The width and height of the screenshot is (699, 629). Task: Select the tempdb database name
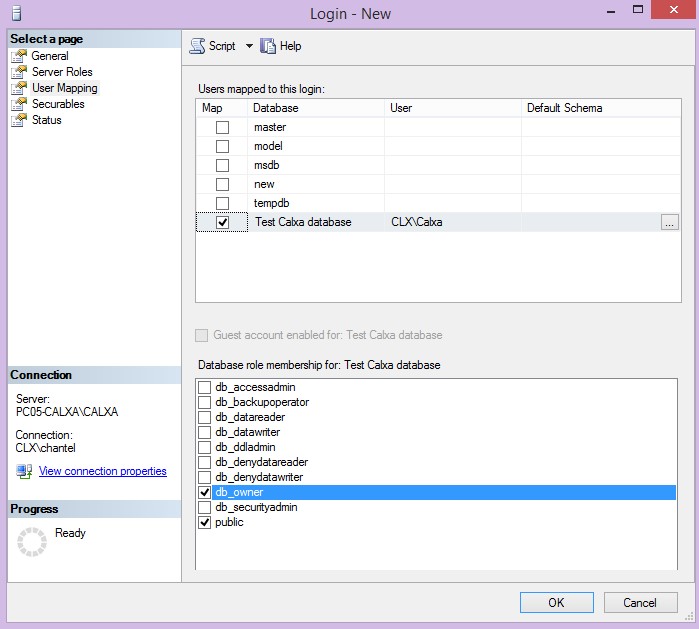coord(271,203)
